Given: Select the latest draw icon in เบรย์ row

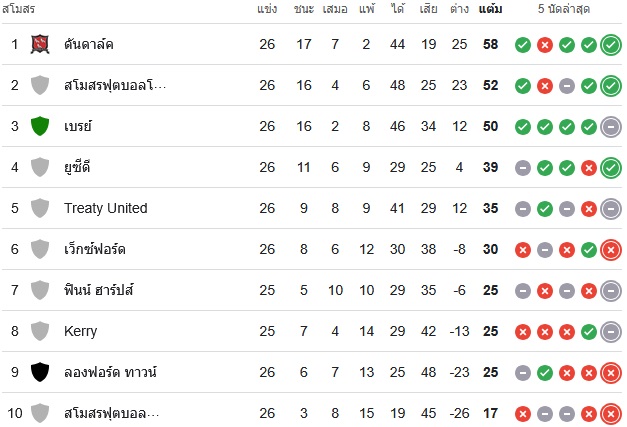Looking at the screenshot, I should (x=611, y=127).
